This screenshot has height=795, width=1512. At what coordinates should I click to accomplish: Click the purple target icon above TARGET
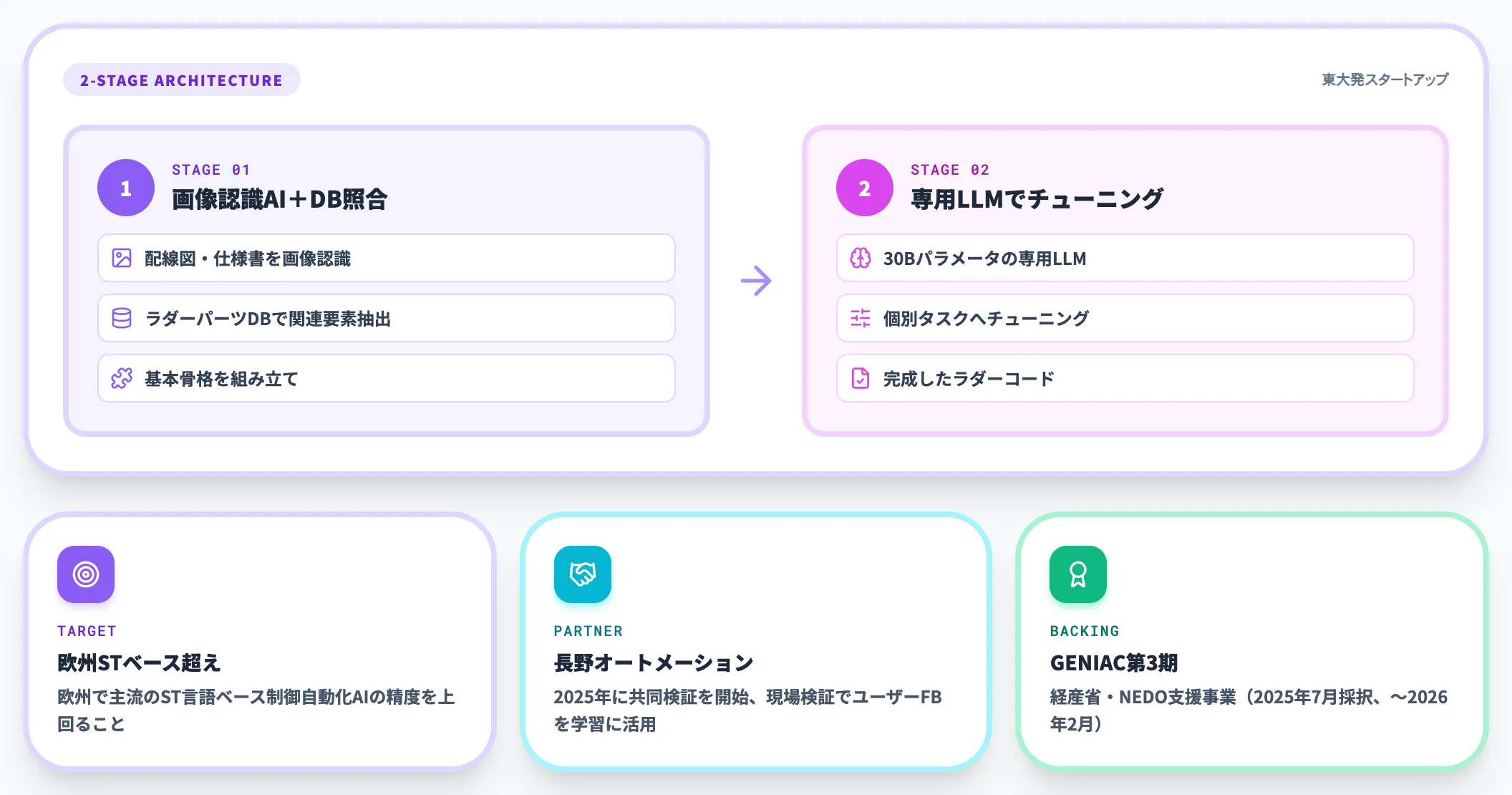pos(86,574)
